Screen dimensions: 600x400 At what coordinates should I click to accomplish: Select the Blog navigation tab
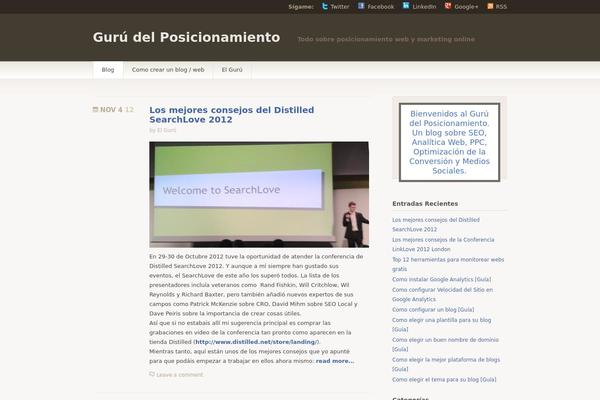click(x=108, y=70)
